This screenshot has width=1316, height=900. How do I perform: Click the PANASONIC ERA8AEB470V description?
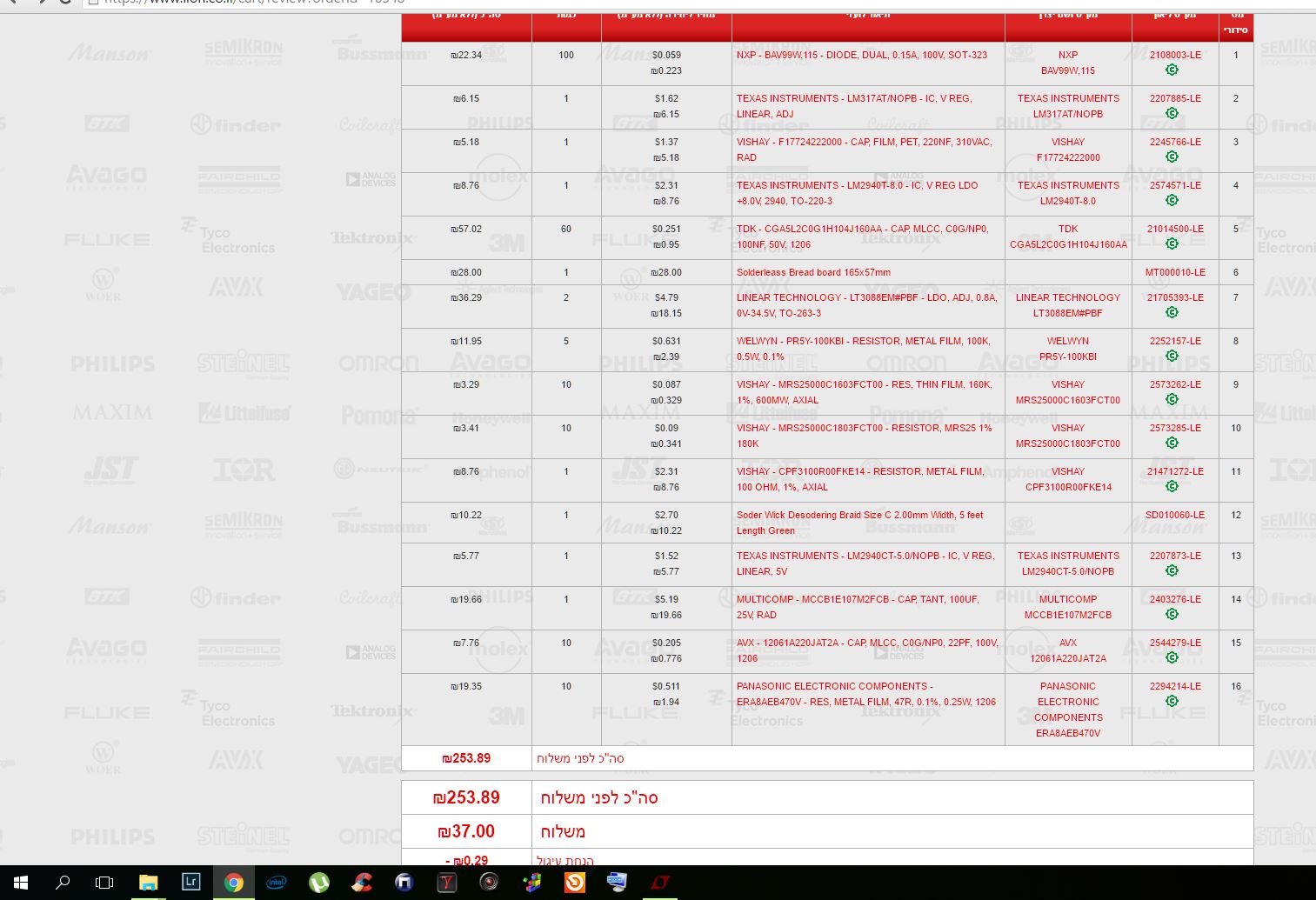[x=866, y=694]
